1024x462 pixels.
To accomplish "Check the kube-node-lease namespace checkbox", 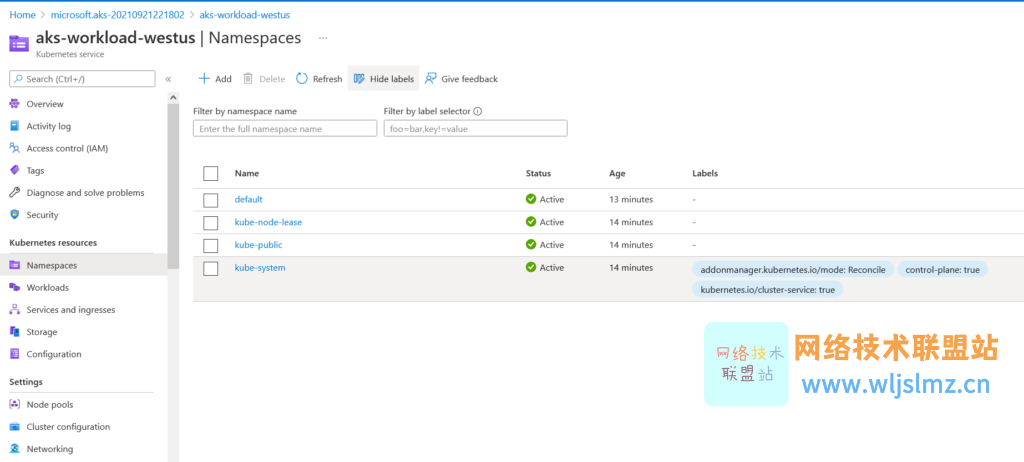I will pos(210,223).
